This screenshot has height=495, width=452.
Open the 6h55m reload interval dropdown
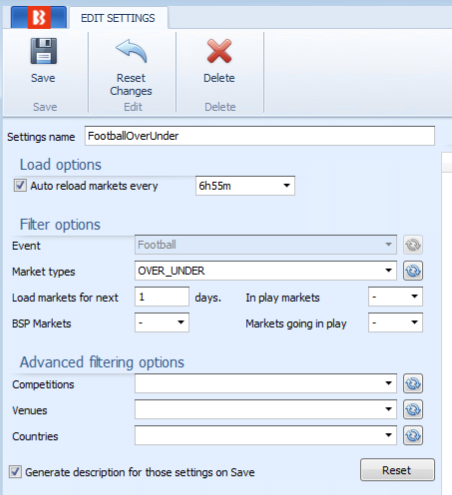(x=245, y=186)
